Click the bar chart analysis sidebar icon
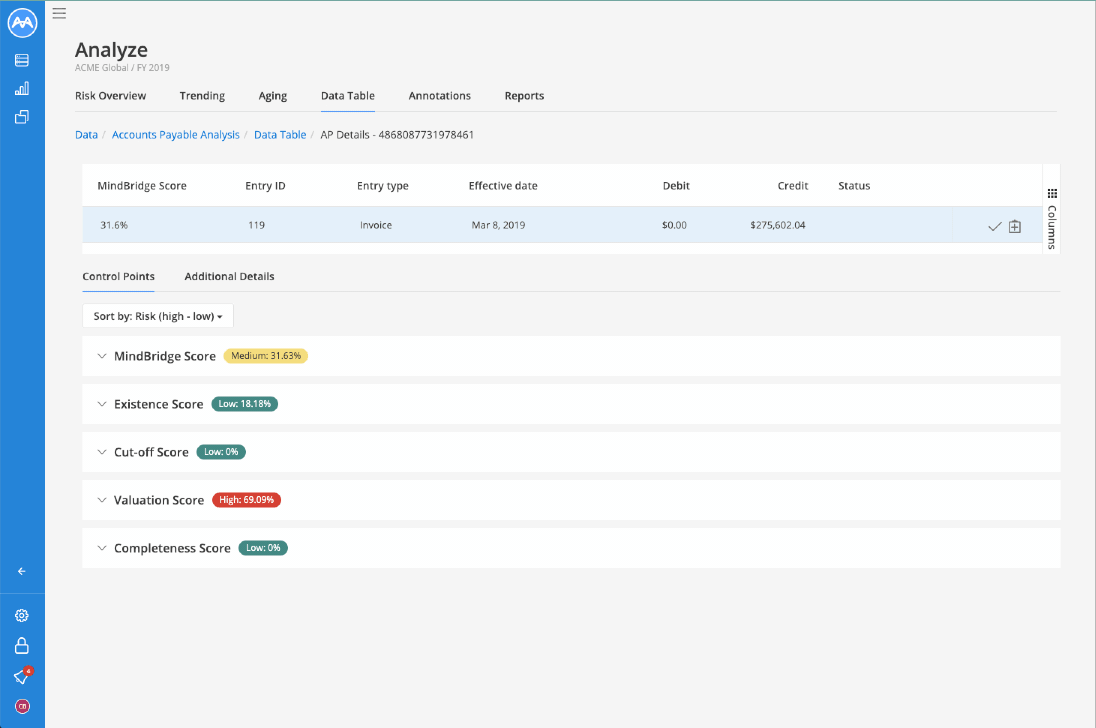 point(22,88)
